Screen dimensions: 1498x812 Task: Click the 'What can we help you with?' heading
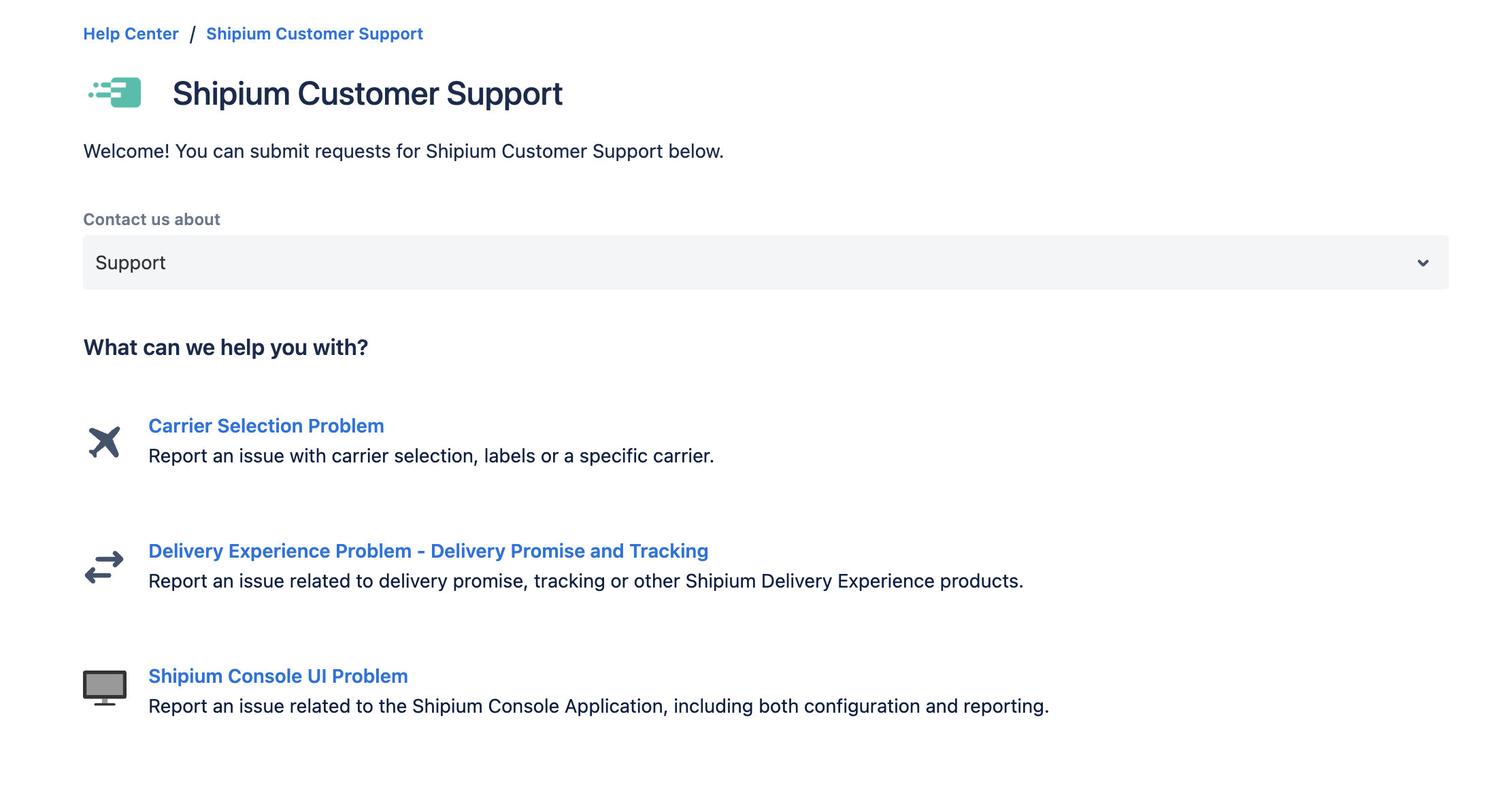(x=226, y=348)
